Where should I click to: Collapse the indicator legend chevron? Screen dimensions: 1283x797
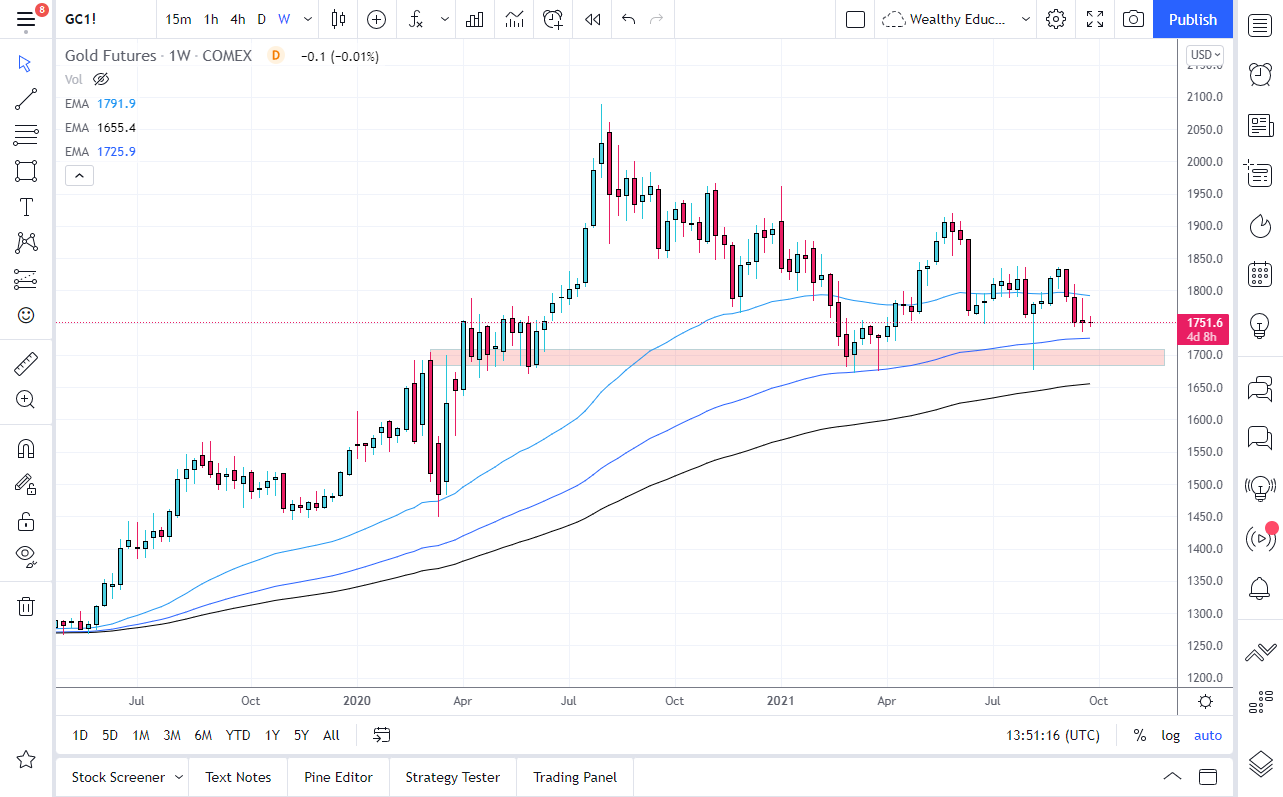coord(79,176)
